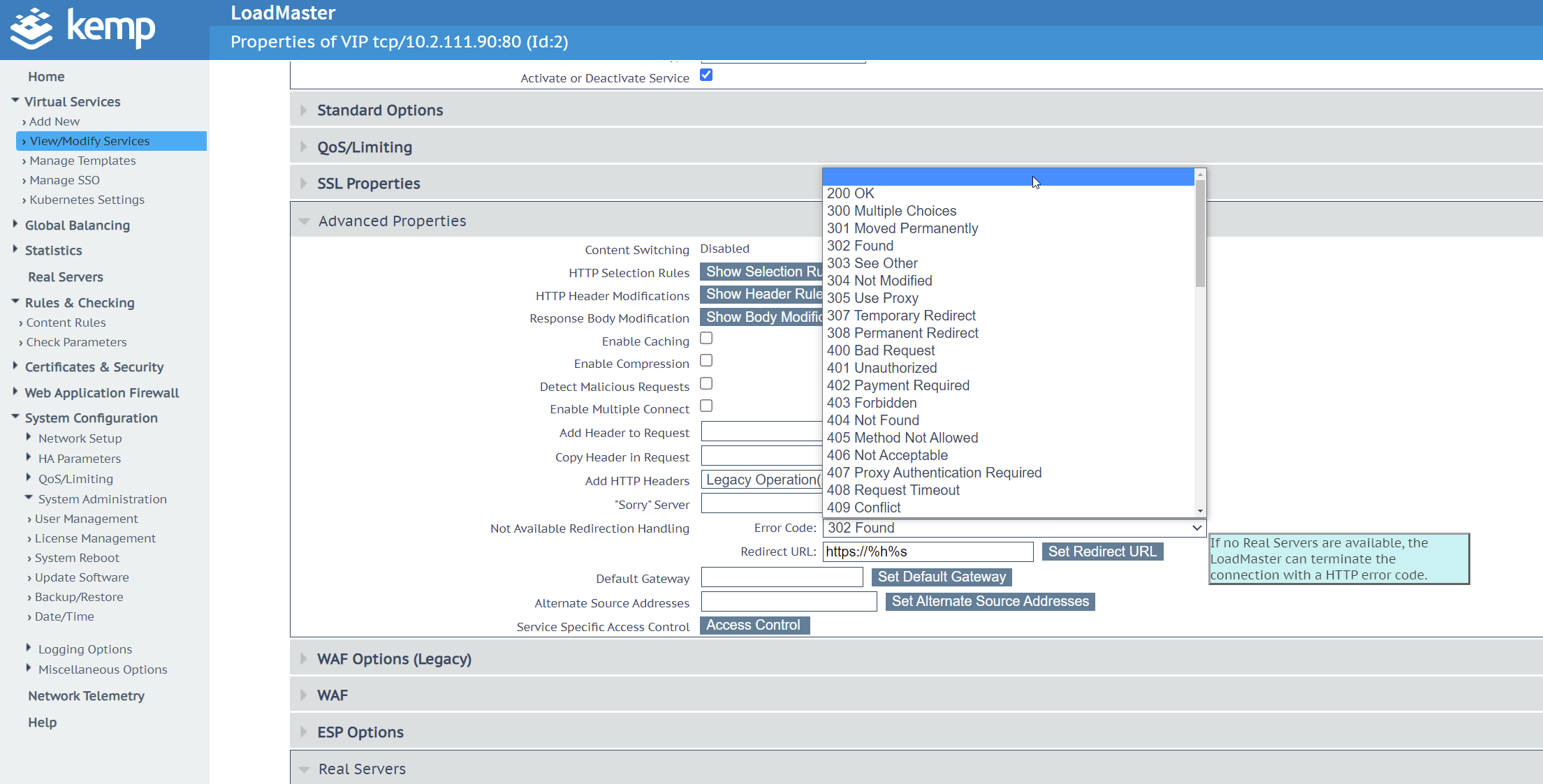This screenshot has height=784, width=1543.
Task: Click the Kemp logo icon
Action: coord(31,29)
